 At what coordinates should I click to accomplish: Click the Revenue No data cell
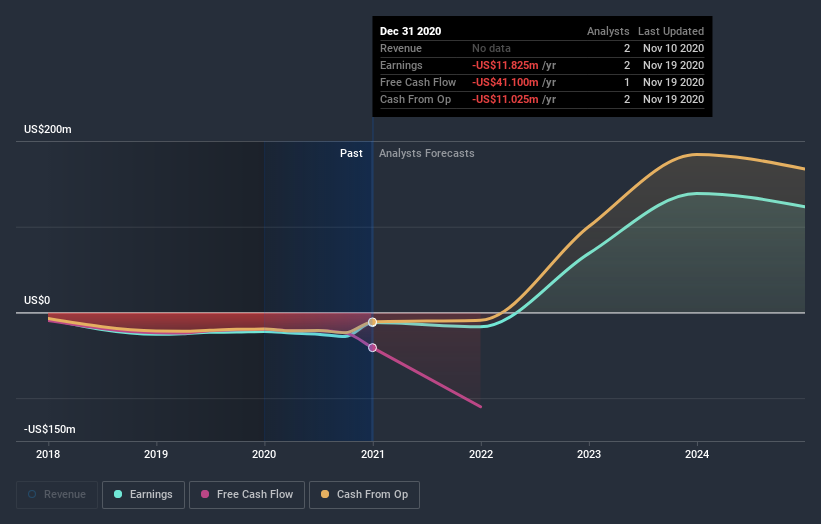click(x=491, y=48)
